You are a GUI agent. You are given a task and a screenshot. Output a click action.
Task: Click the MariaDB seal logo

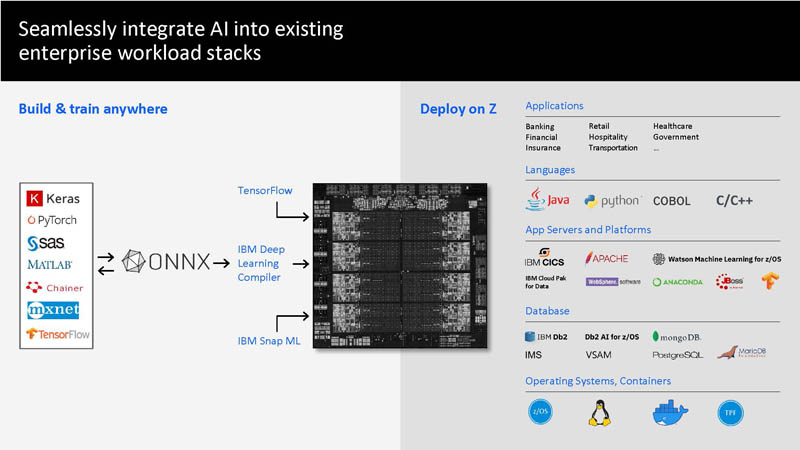tap(741, 352)
